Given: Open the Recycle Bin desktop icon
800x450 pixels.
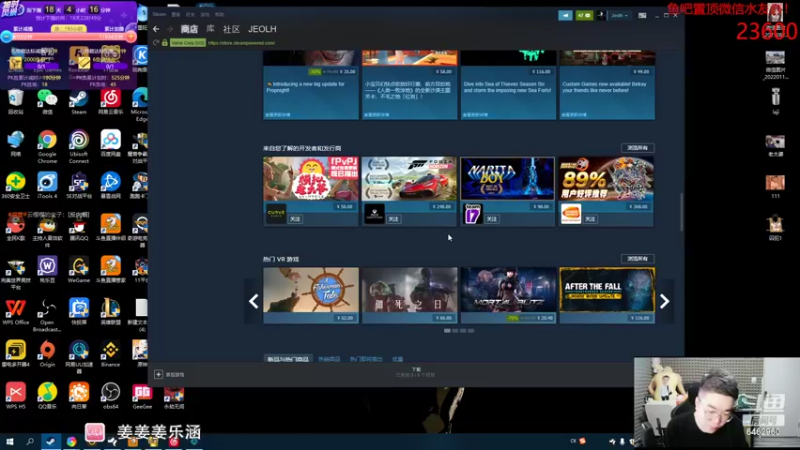Looking at the screenshot, I should pyautogui.click(x=15, y=102).
